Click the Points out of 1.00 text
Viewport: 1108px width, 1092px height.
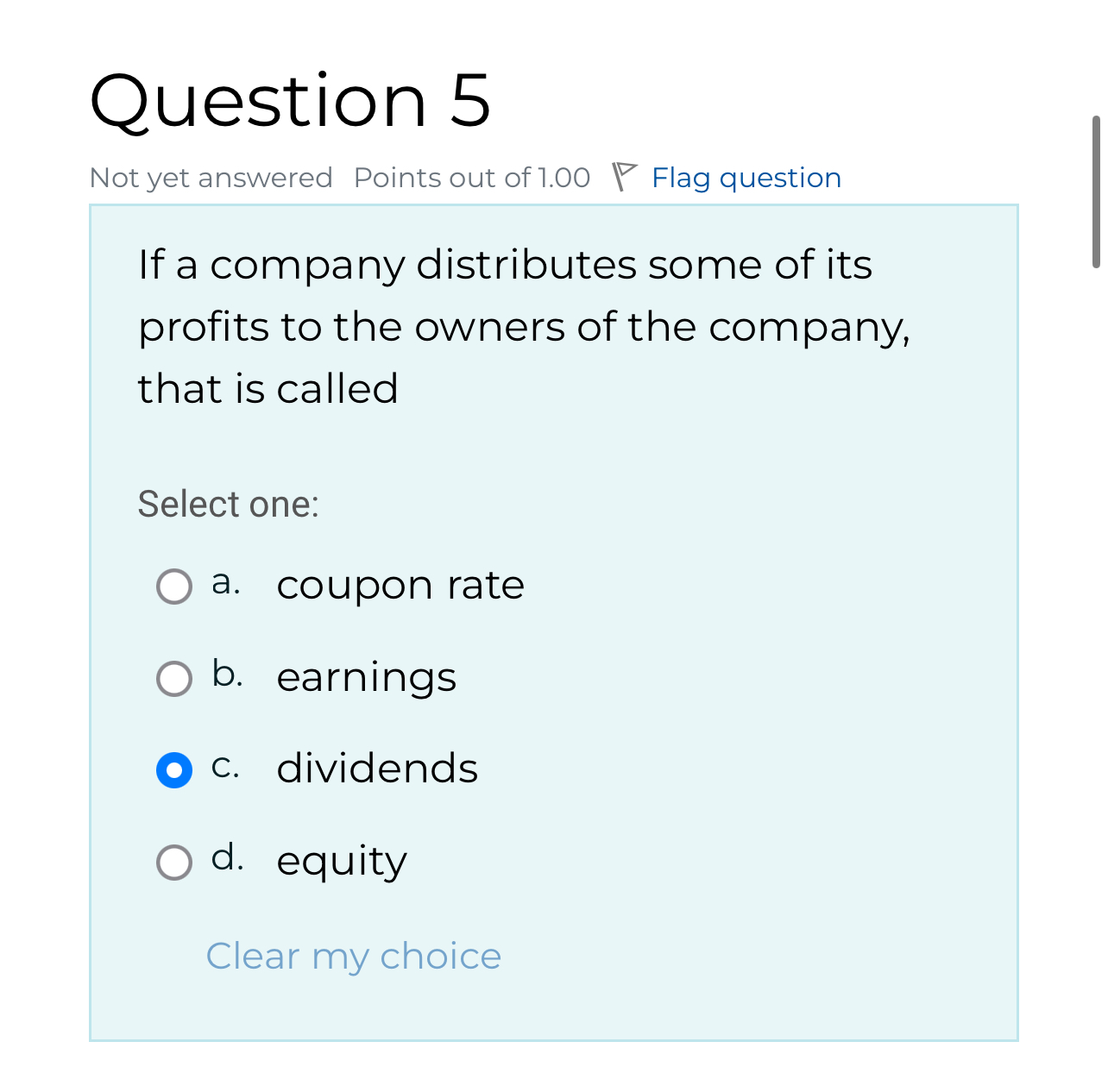click(472, 177)
